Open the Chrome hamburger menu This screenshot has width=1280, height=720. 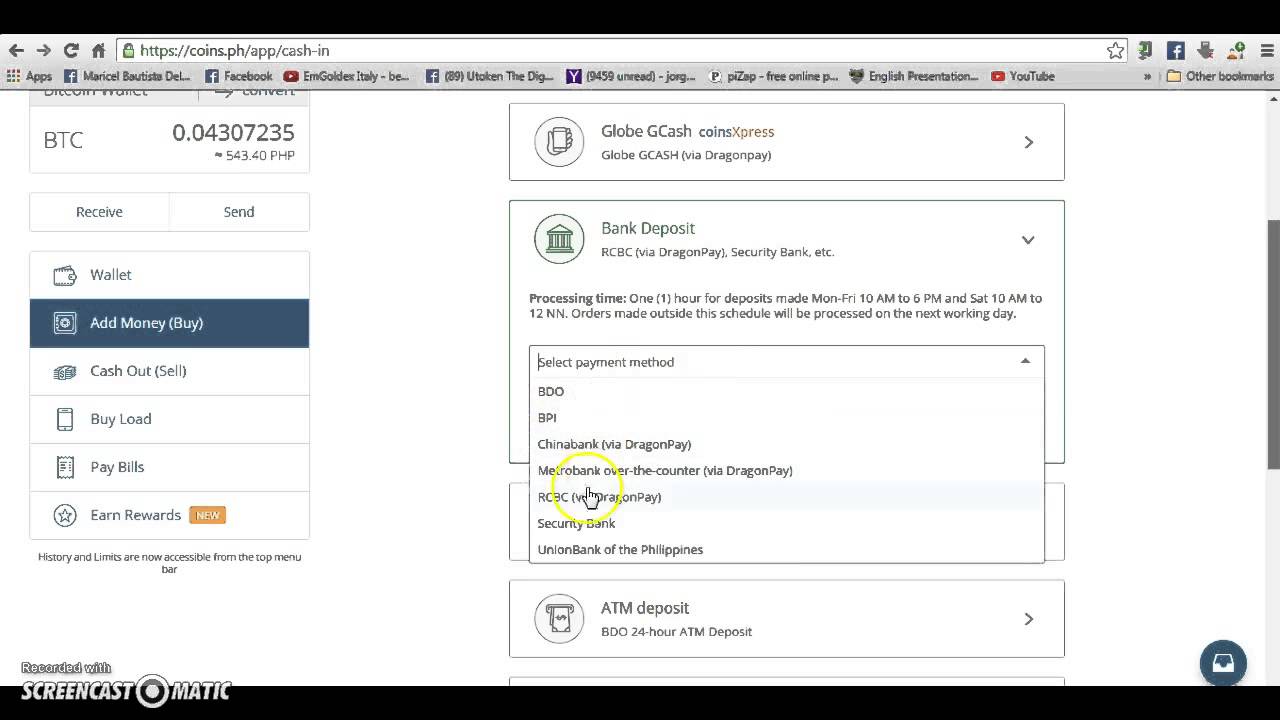pyautogui.click(x=1265, y=50)
